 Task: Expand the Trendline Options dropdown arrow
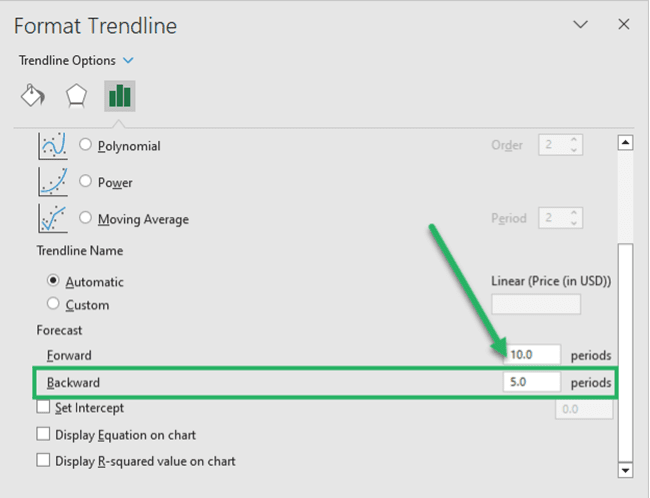[x=129, y=61]
